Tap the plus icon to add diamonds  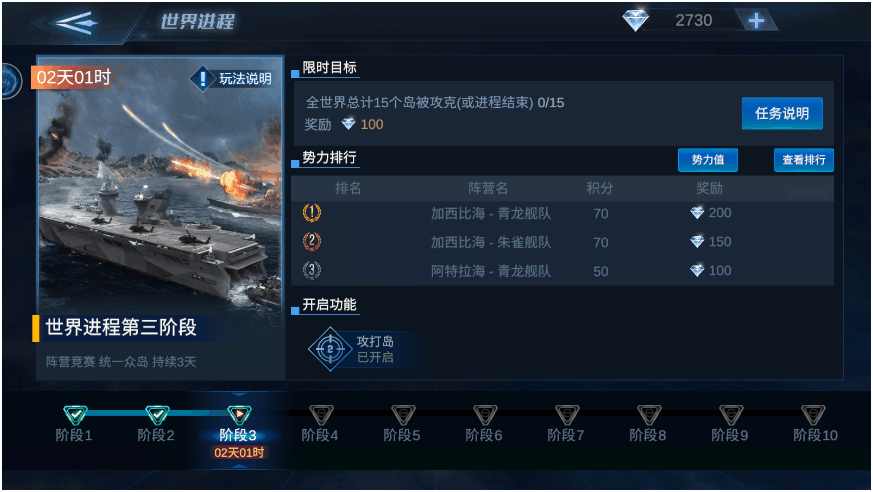756,21
